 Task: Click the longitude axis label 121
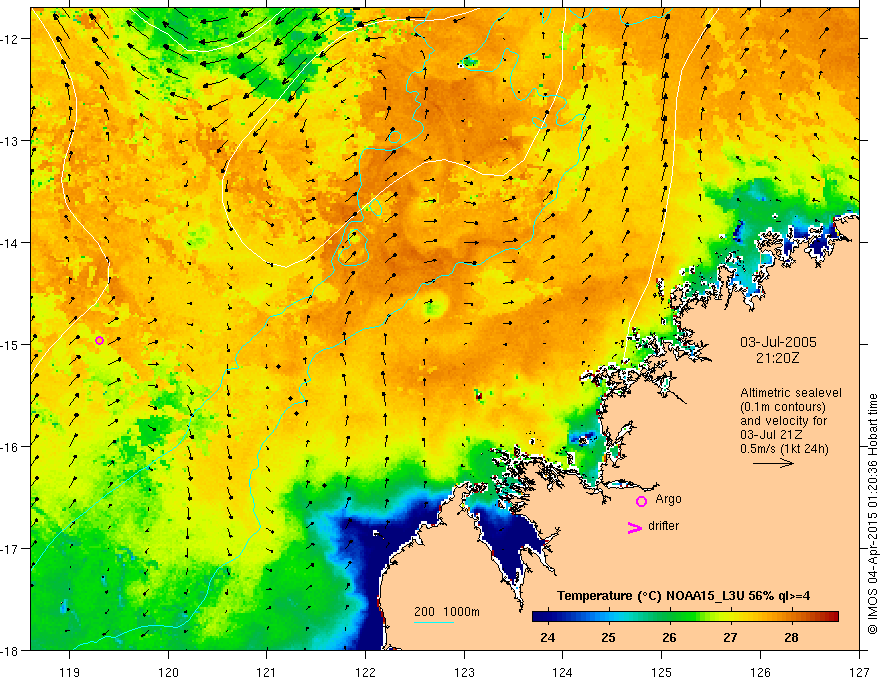(267, 672)
